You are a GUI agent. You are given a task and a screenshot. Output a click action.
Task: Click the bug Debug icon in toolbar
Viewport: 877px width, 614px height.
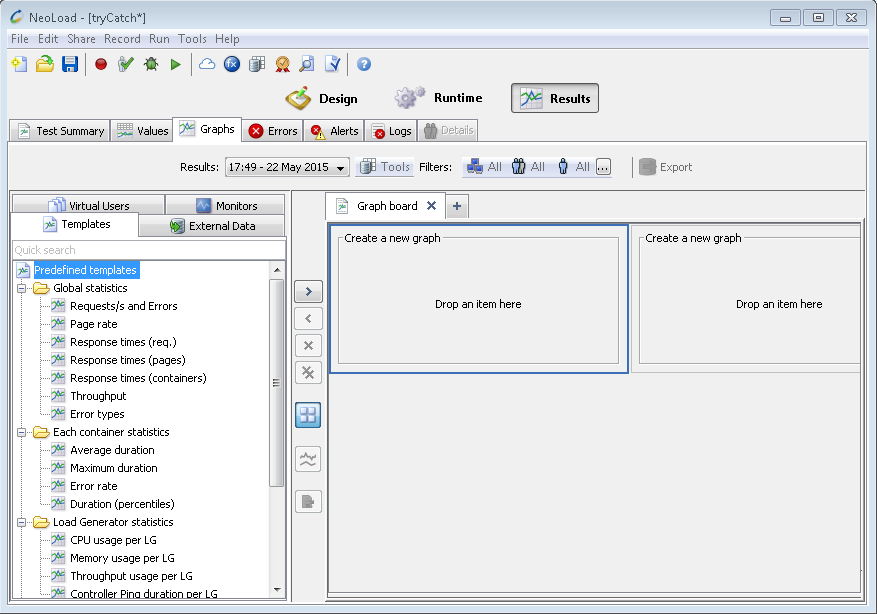click(151, 64)
